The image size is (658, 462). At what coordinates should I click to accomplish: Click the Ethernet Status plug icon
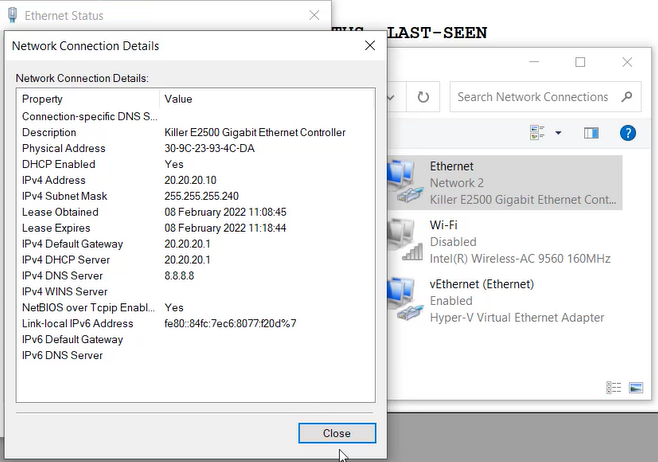tap(13, 15)
